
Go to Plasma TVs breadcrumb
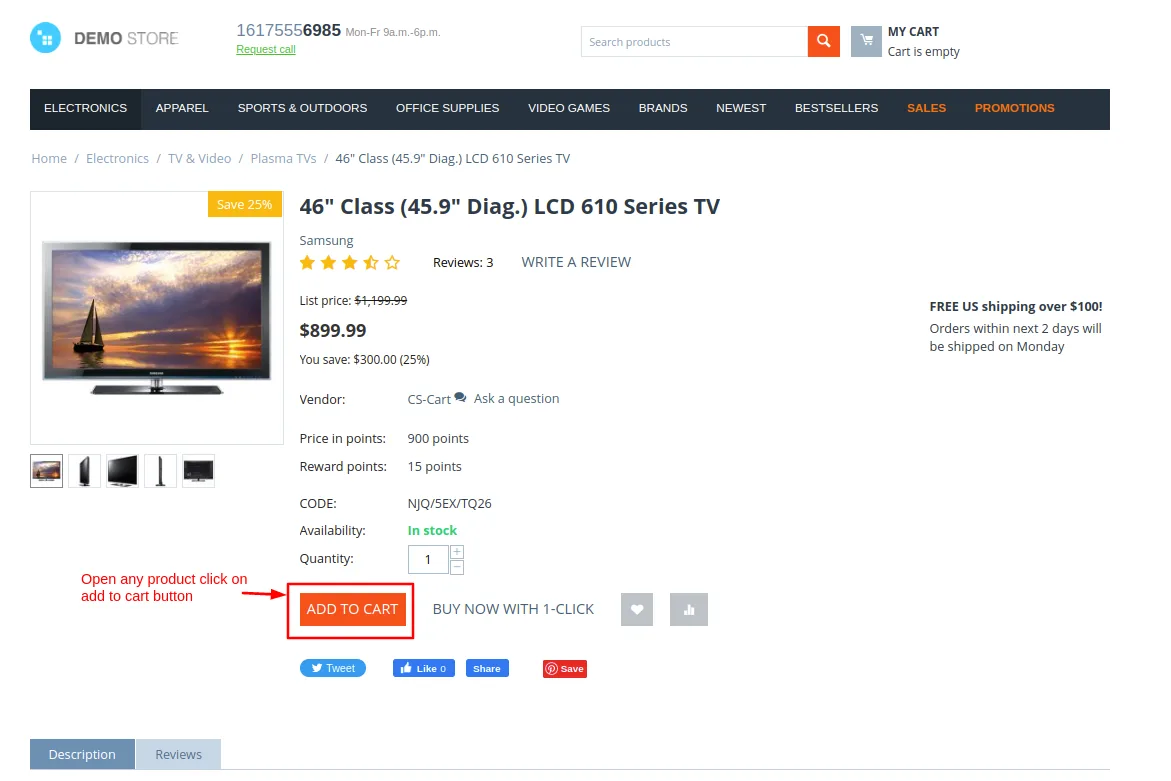coord(283,158)
